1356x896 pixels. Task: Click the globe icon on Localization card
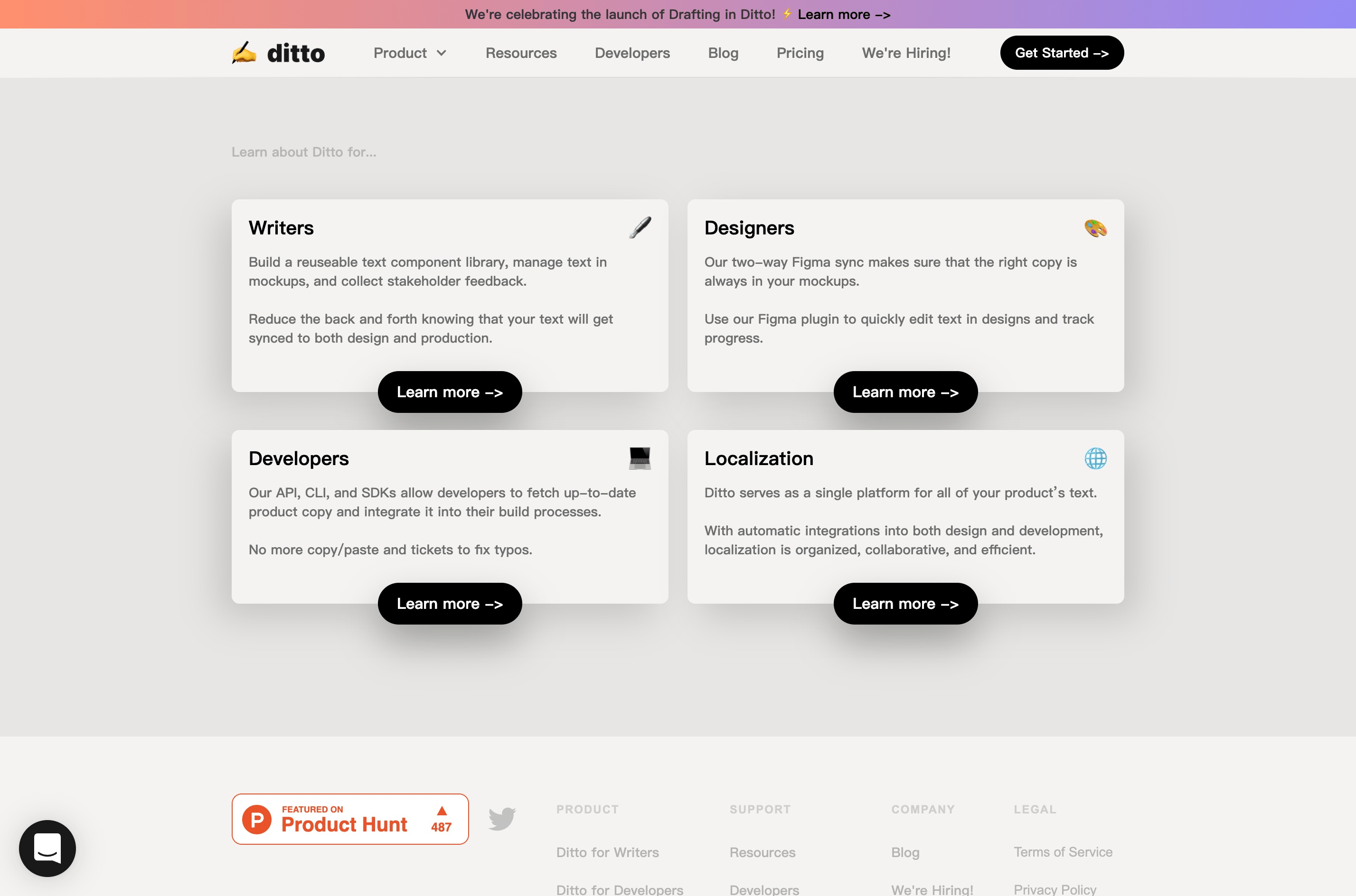pyautogui.click(x=1095, y=458)
